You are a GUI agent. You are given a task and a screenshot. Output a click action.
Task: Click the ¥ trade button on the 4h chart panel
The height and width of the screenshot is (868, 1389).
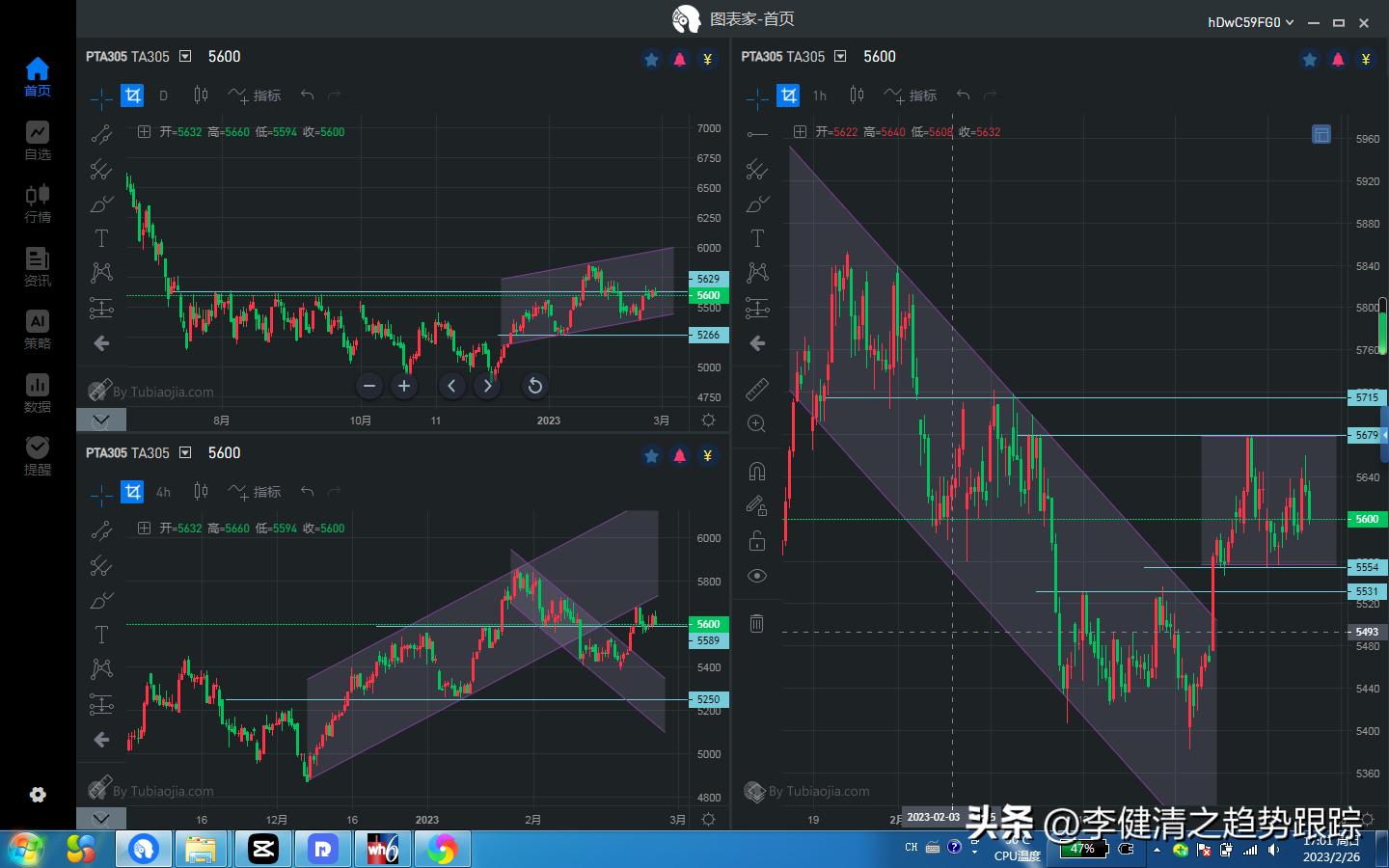coord(707,455)
